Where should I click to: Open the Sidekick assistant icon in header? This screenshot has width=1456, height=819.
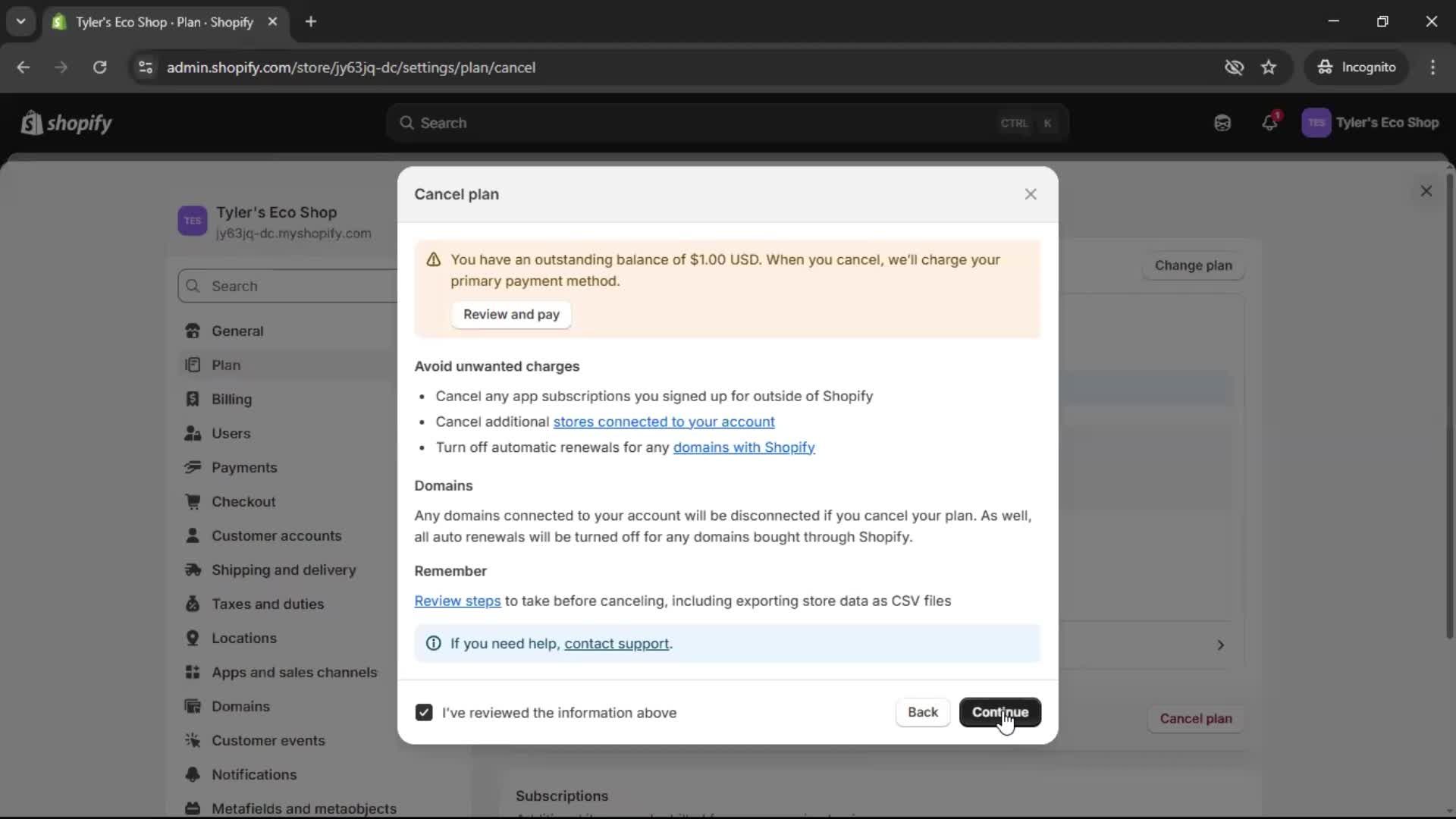coord(1222,123)
